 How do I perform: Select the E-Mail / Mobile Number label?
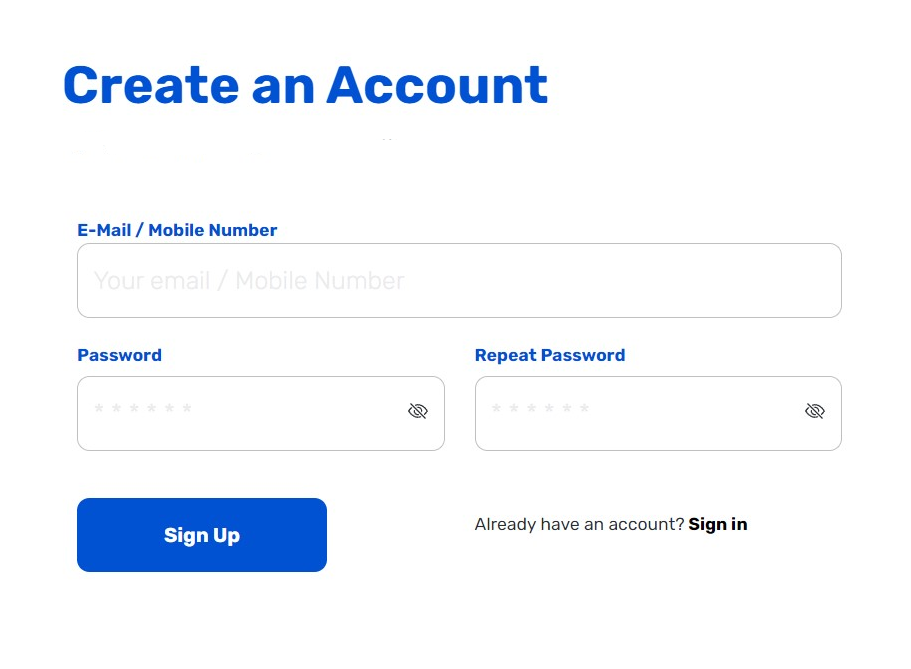(177, 230)
